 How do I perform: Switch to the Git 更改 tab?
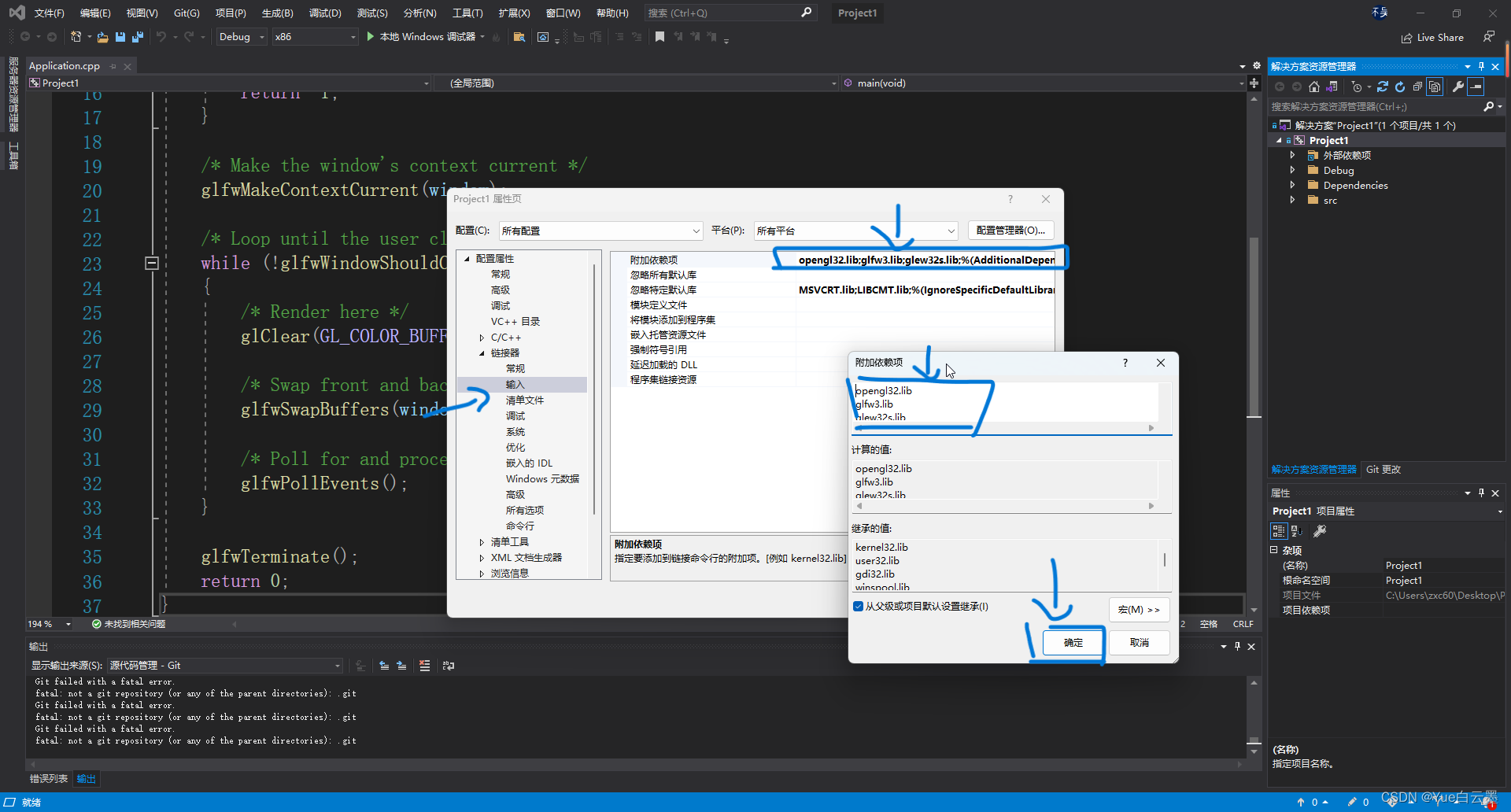1384,470
